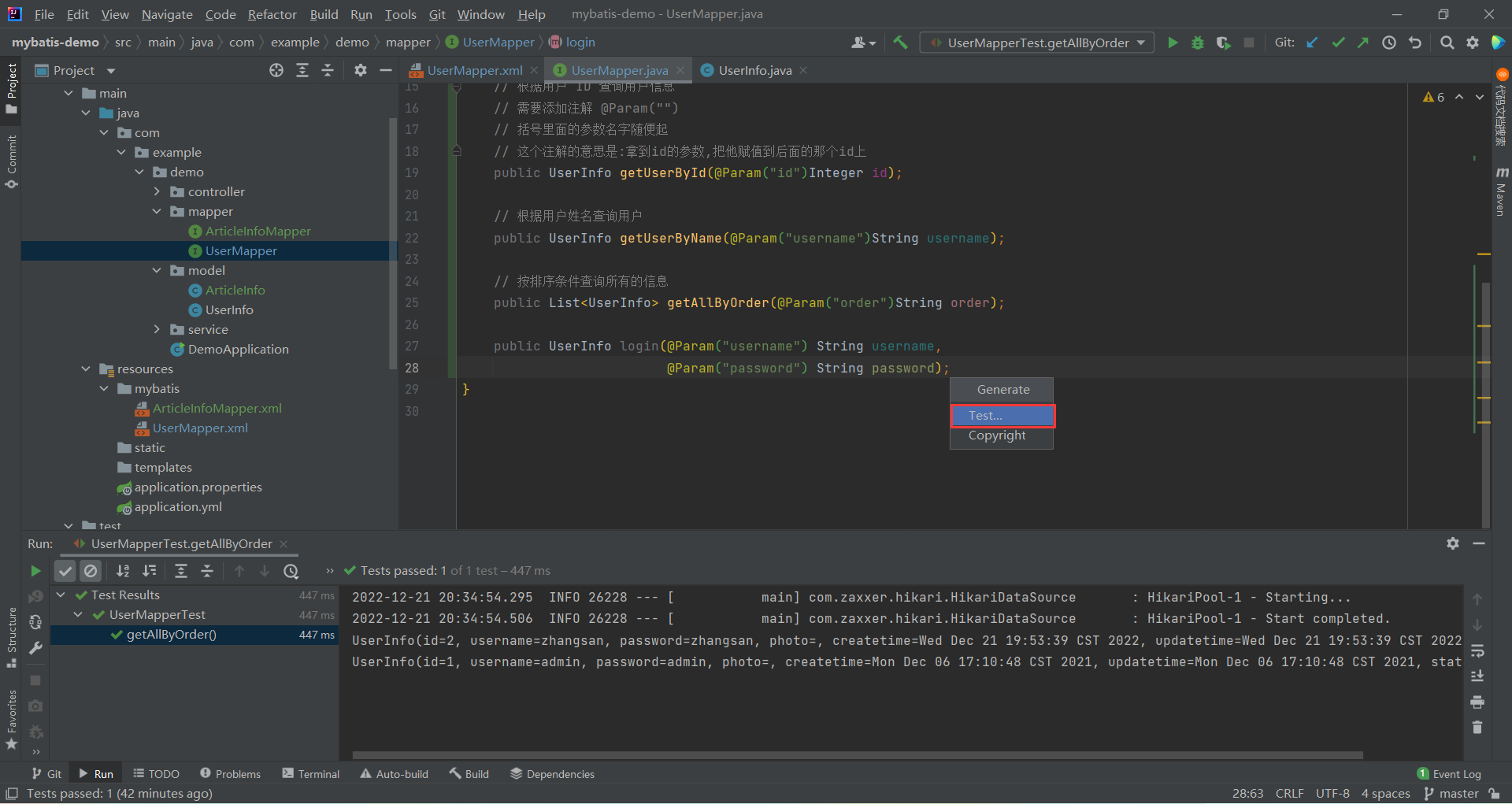This screenshot has width=1512, height=804.
Task: Toggle Project tool window sidebar button
Action: click(x=11, y=88)
